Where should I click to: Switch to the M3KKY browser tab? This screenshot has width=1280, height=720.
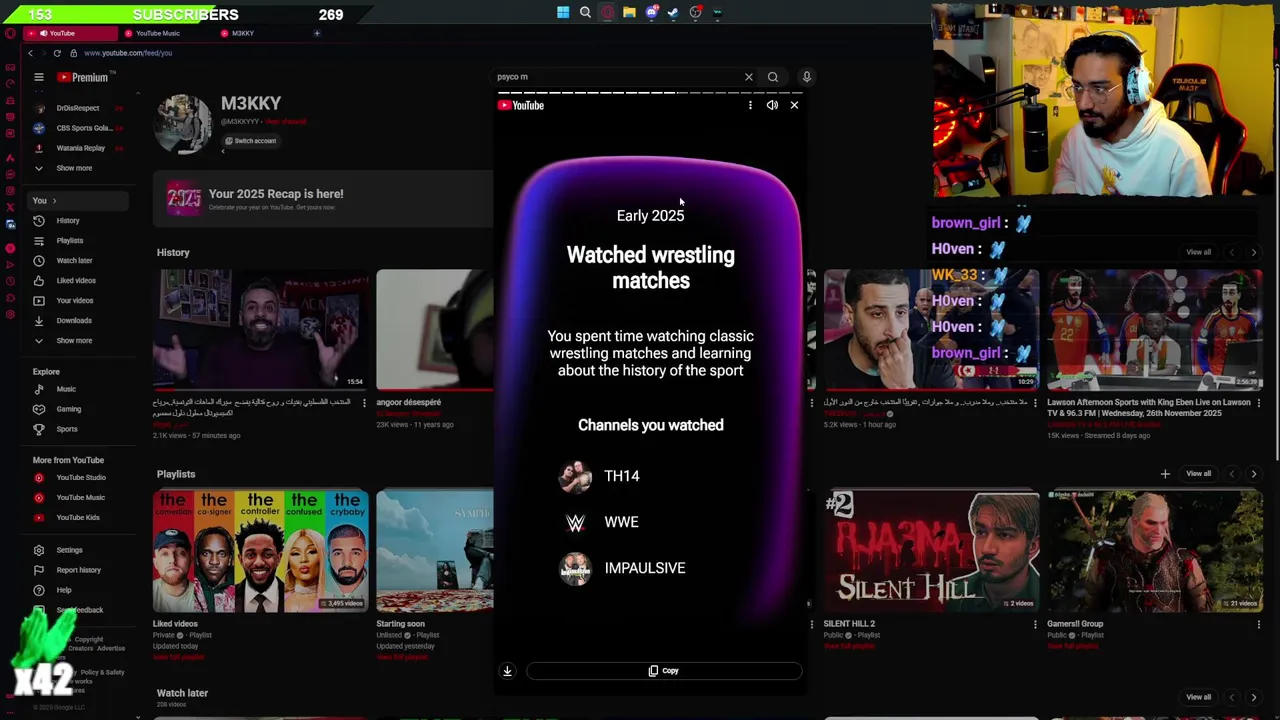point(242,33)
